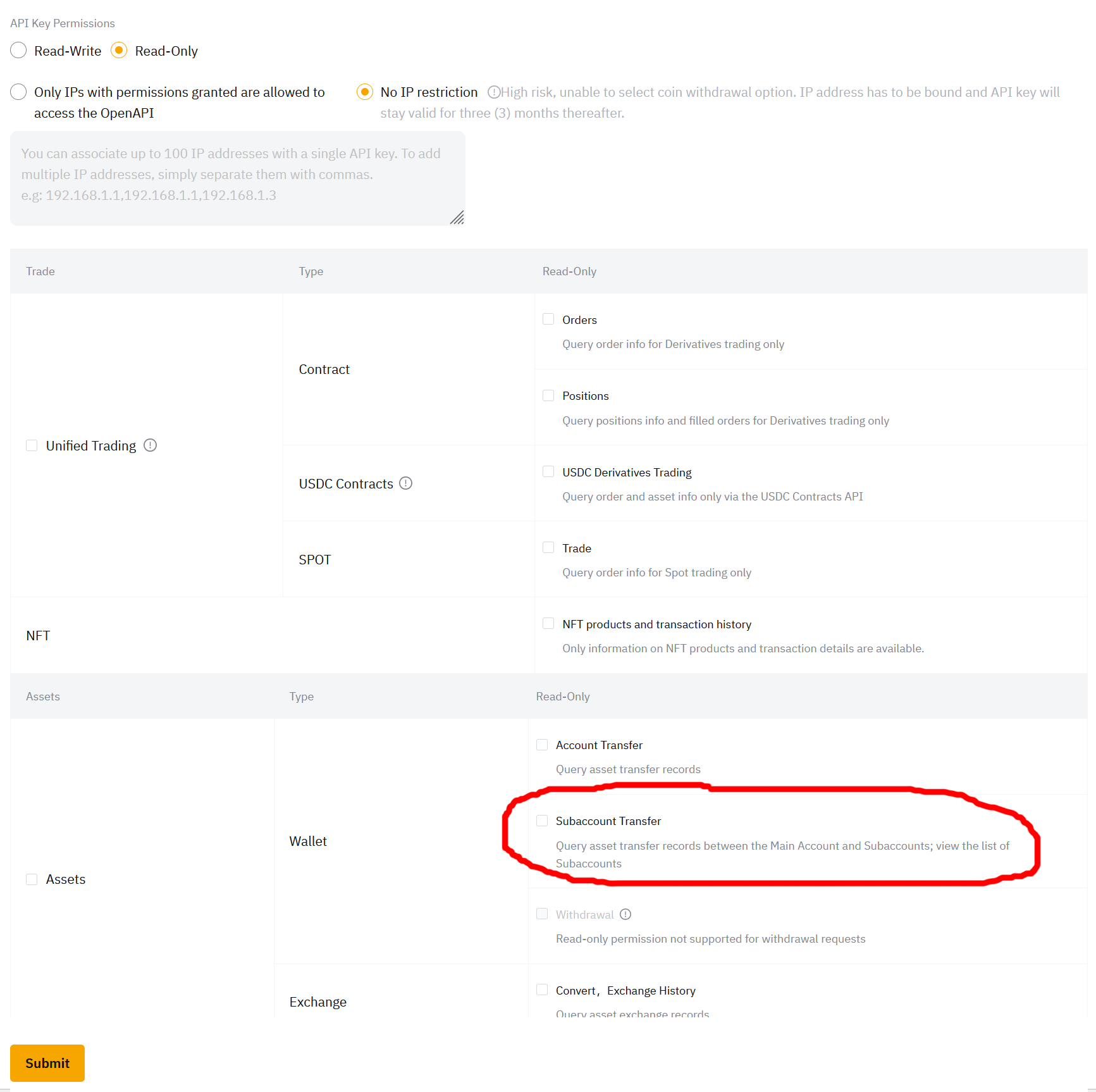Enable the Unified Trading checkbox
The image size is (1096, 1092).
tap(32, 445)
